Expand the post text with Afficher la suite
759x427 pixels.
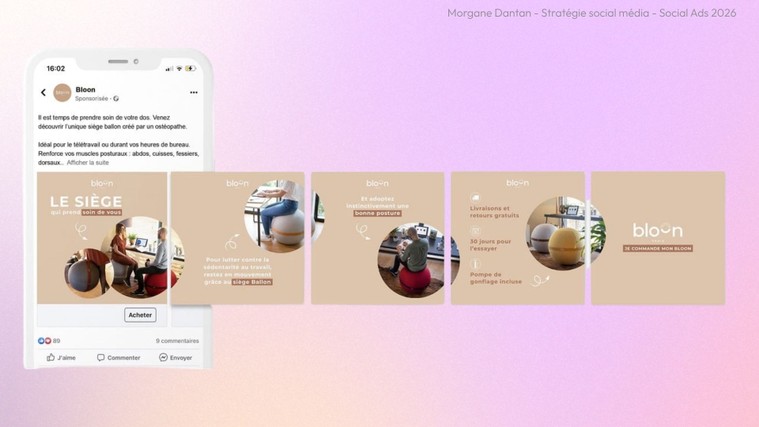click(88, 163)
